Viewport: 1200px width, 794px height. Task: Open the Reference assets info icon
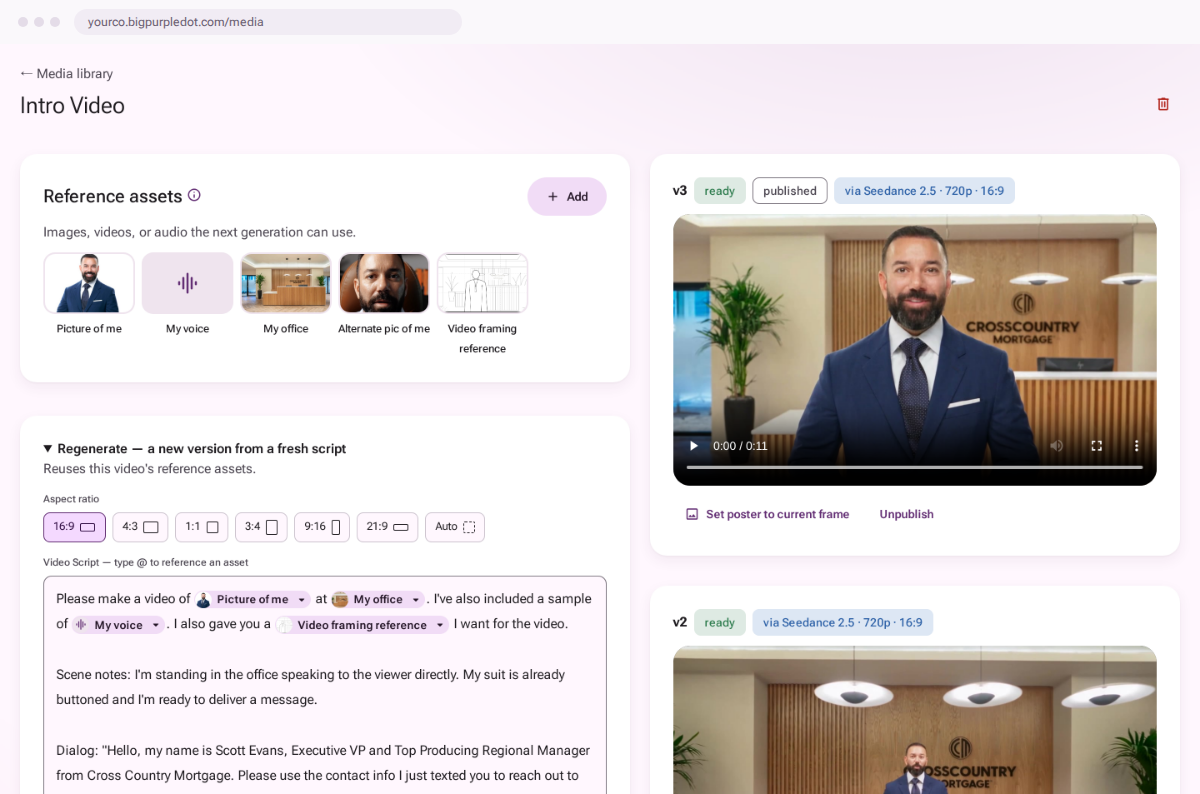(194, 195)
